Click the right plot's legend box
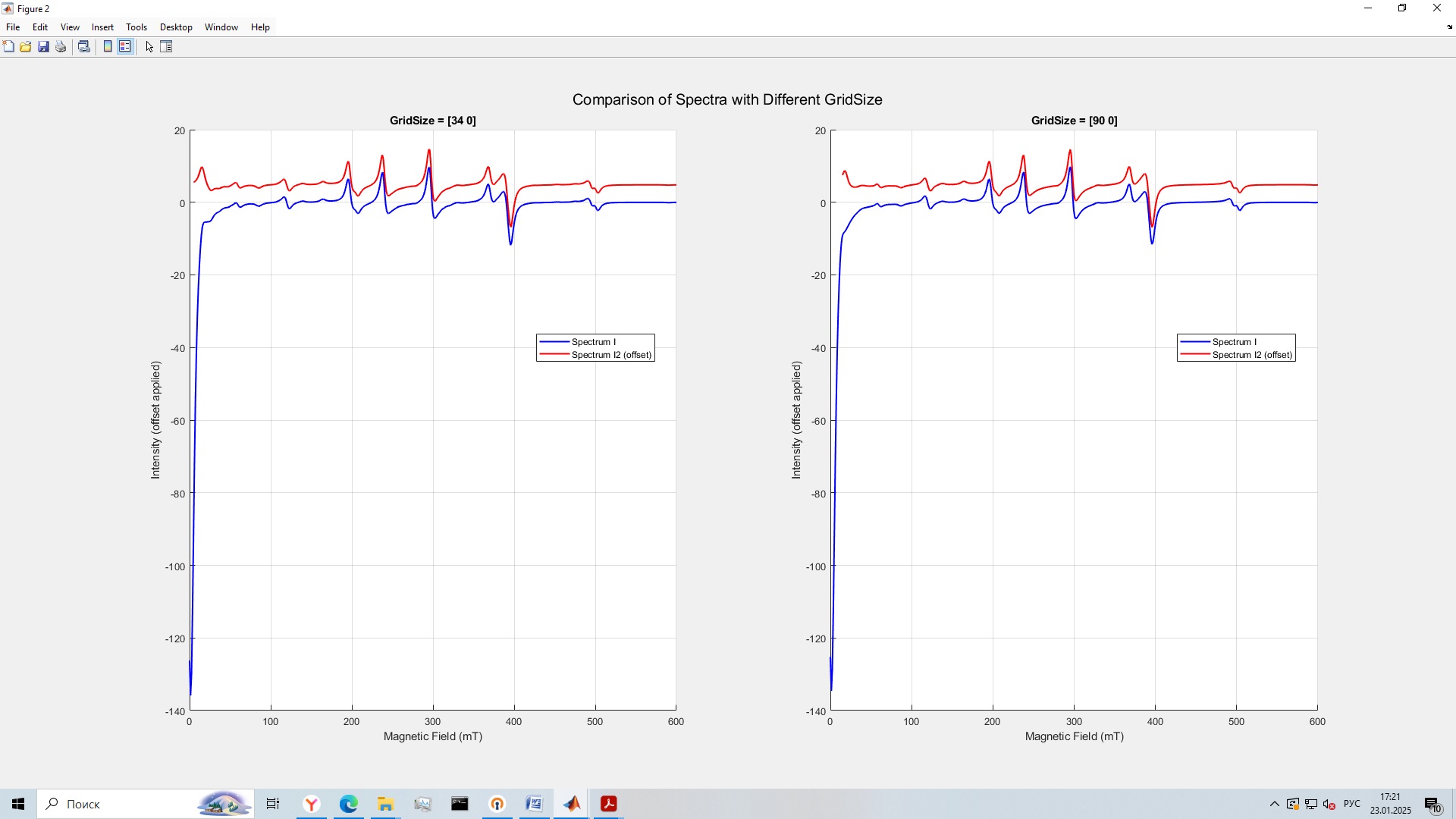 click(1236, 348)
